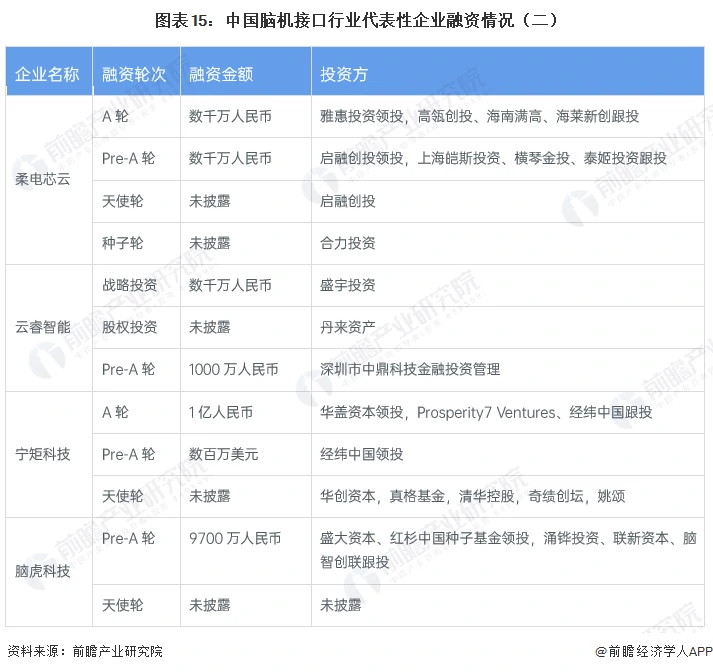Viewport: 713px width, 672px height.
Task: Select the 脑虎科技 company cell
Action: [x=43, y=571]
